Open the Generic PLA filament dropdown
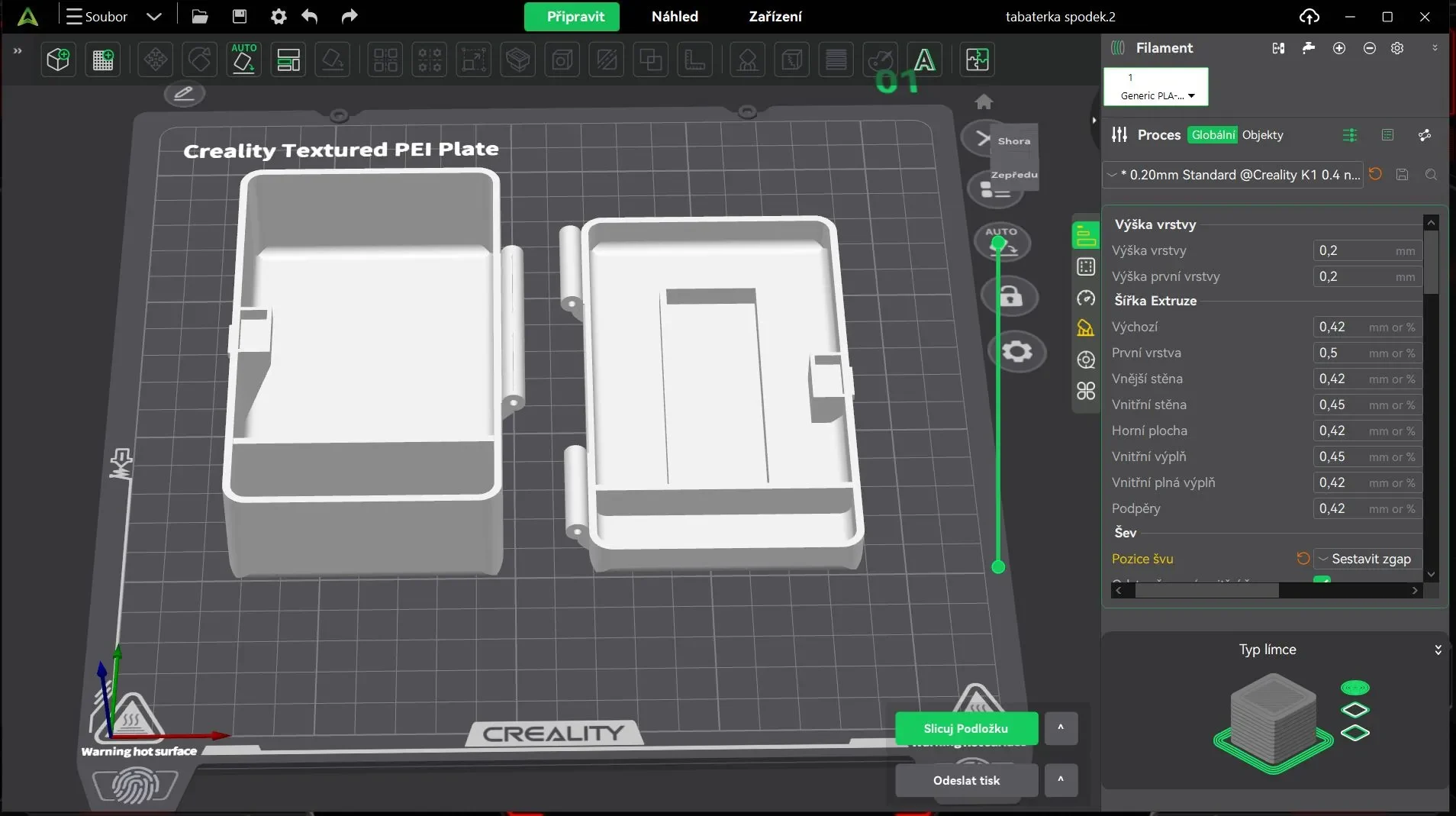 click(x=1156, y=86)
